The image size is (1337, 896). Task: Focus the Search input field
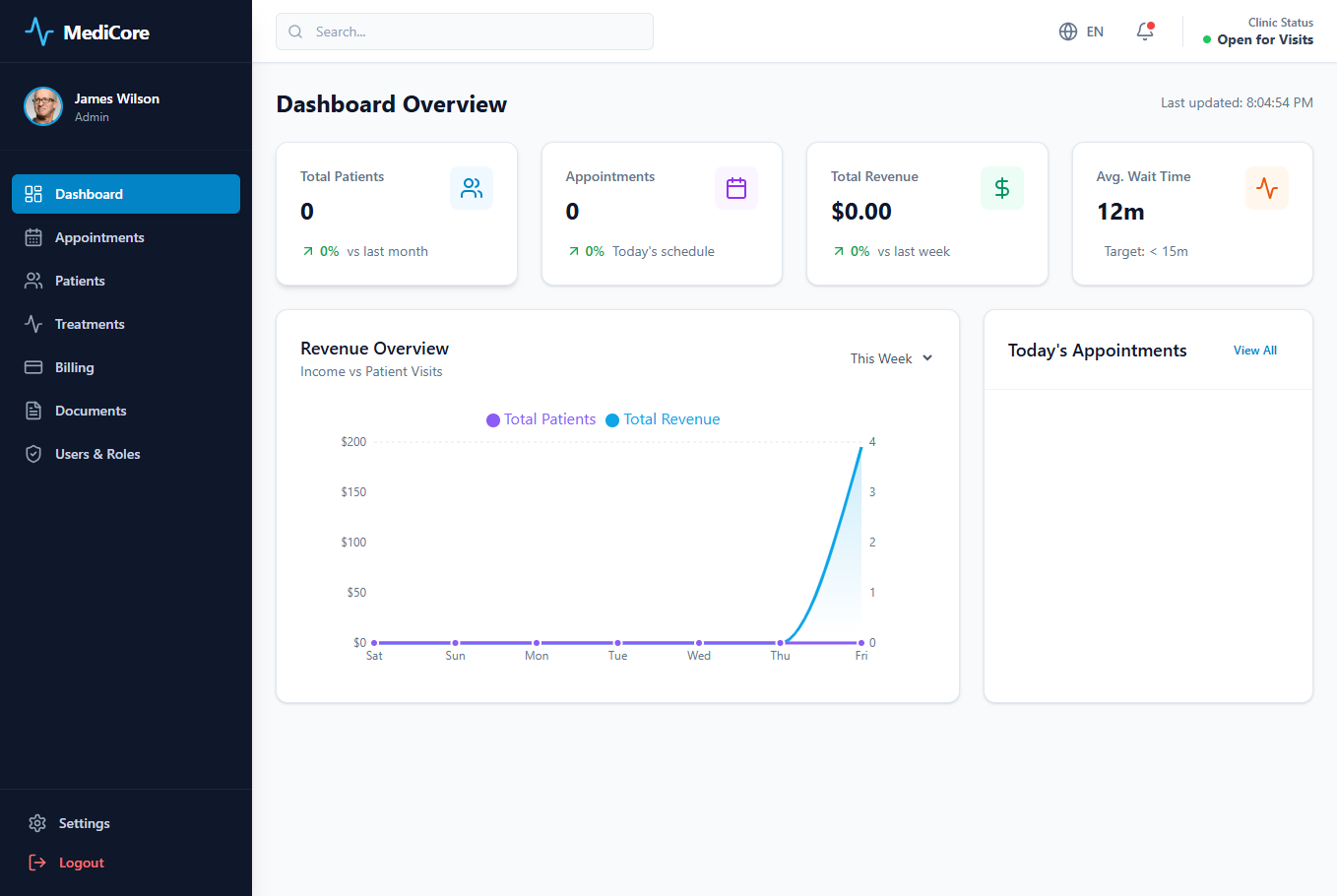tap(465, 32)
